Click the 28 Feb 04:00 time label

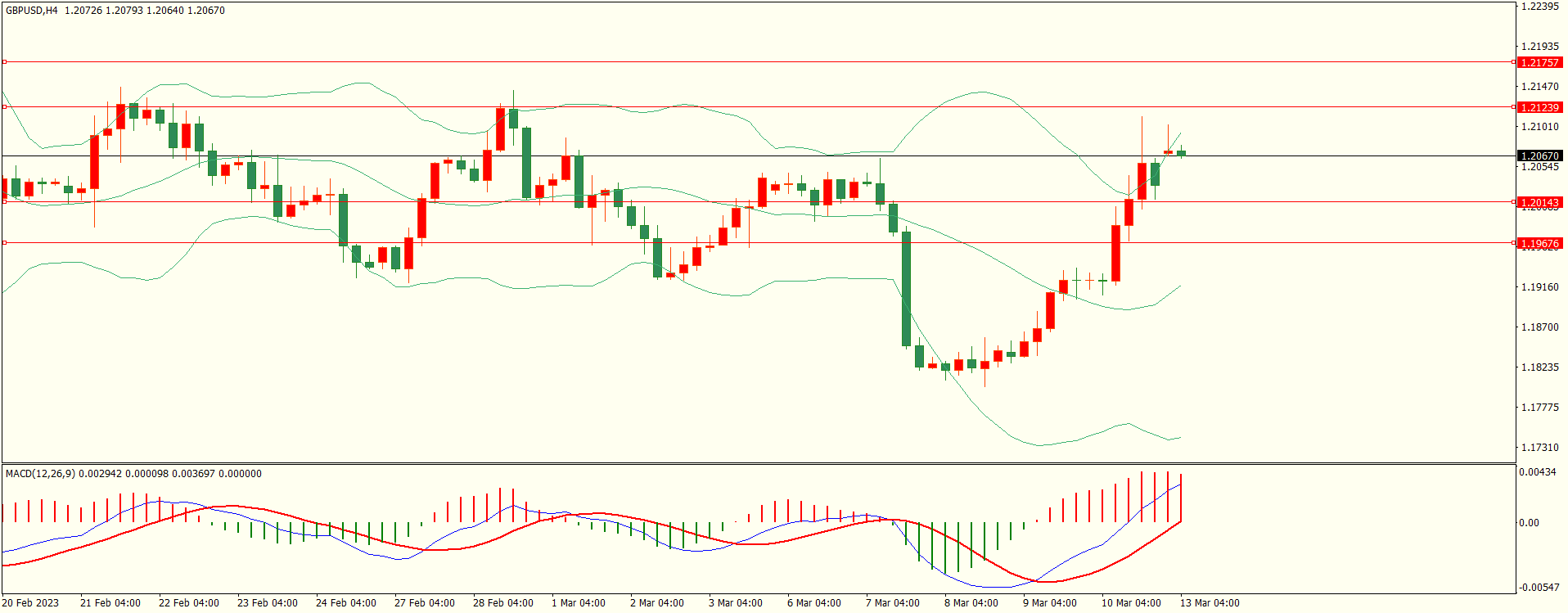tap(503, 603)
